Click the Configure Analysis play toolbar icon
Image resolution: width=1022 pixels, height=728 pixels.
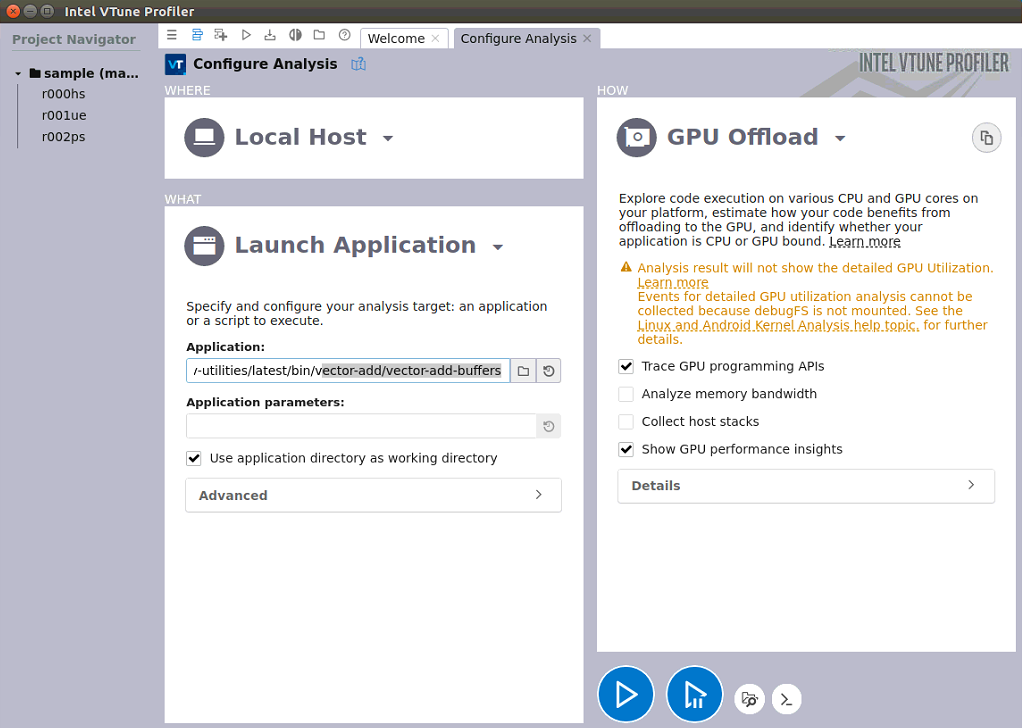click(246, 35)
